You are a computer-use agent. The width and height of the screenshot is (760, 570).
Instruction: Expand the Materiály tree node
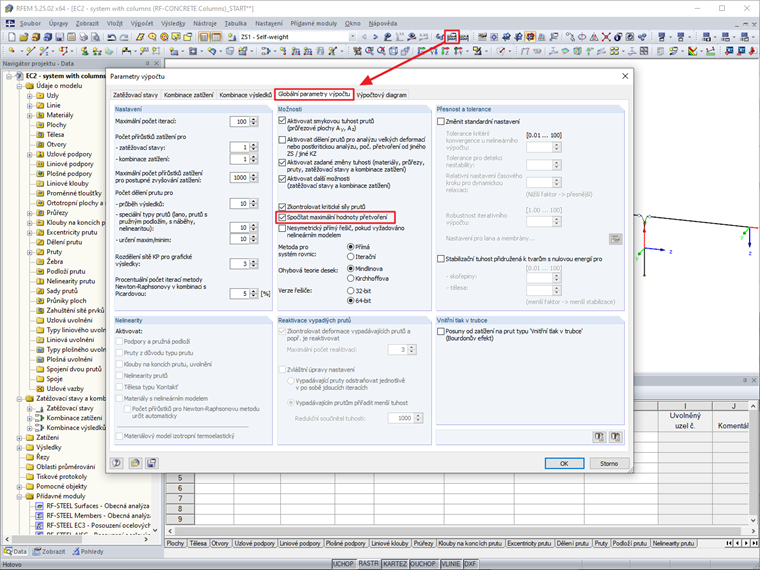[x=30, y=115]
